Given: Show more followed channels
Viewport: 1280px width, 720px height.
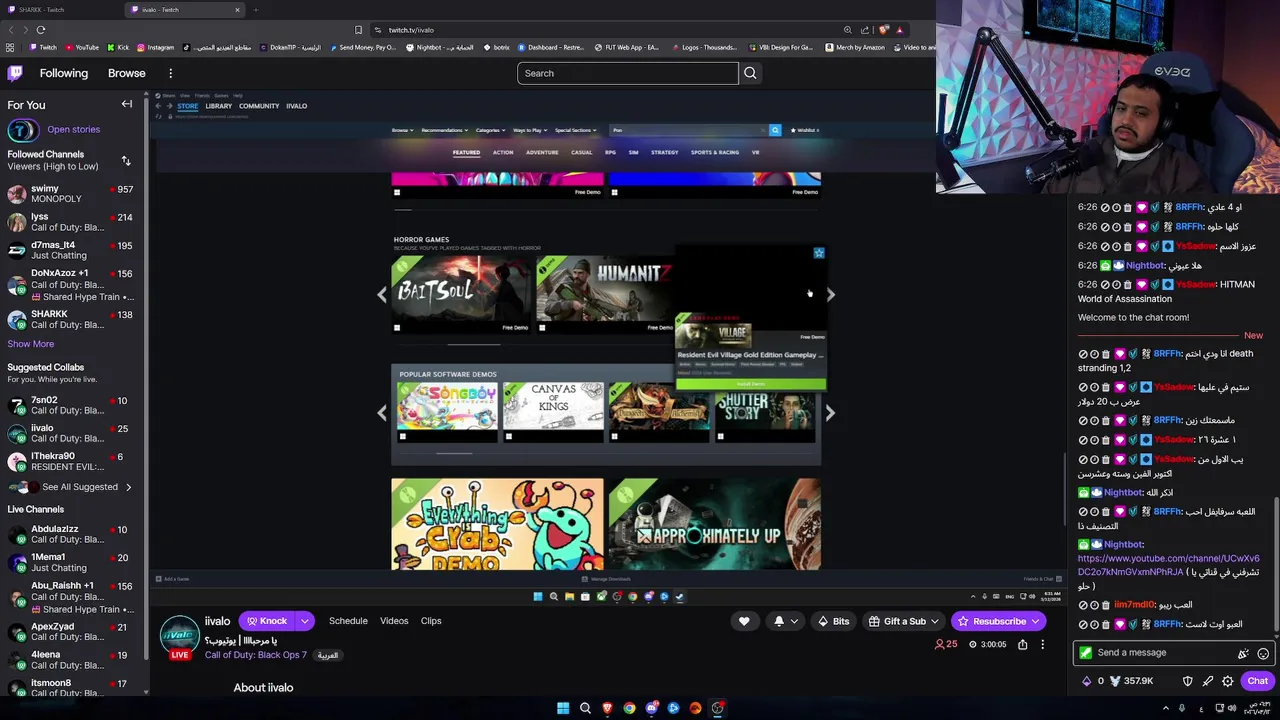Looking at the screenshot, I should tap(31, 344).
